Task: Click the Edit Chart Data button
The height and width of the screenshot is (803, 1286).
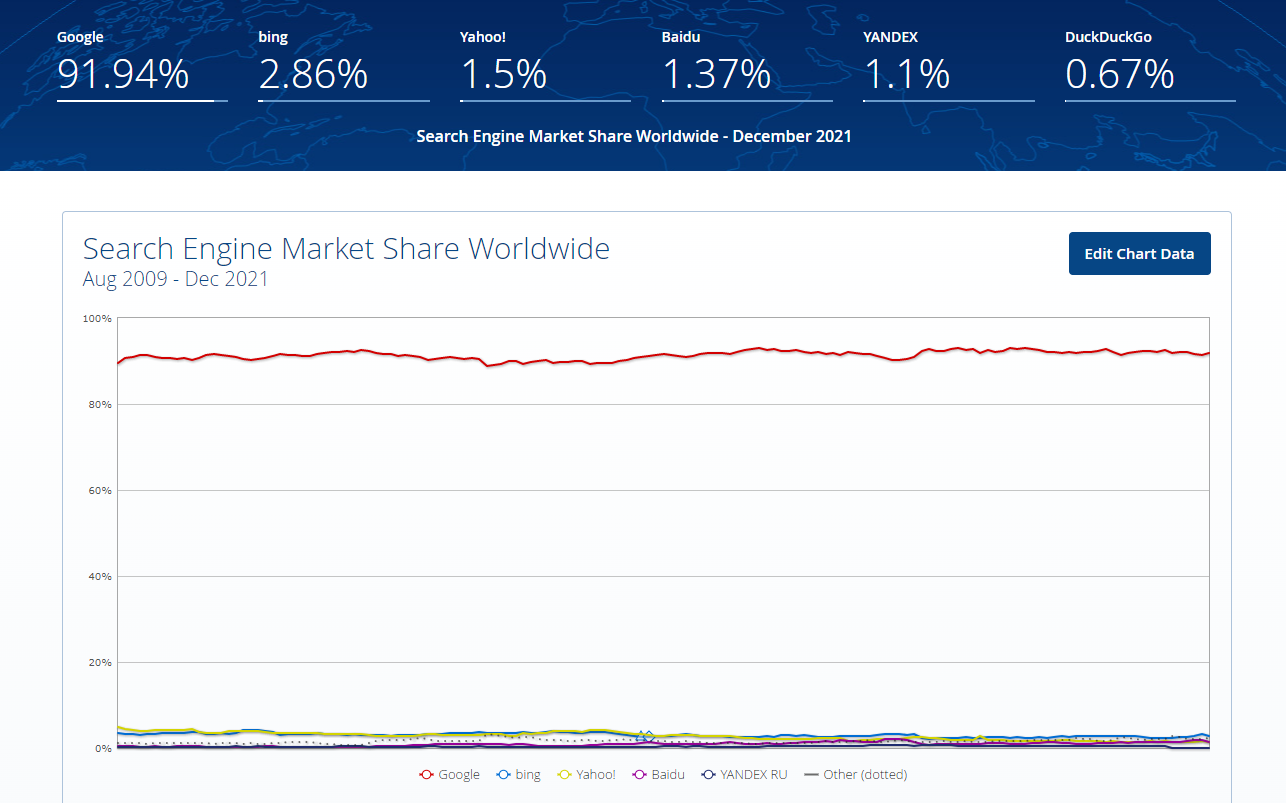Action: tap(1139, 254)
